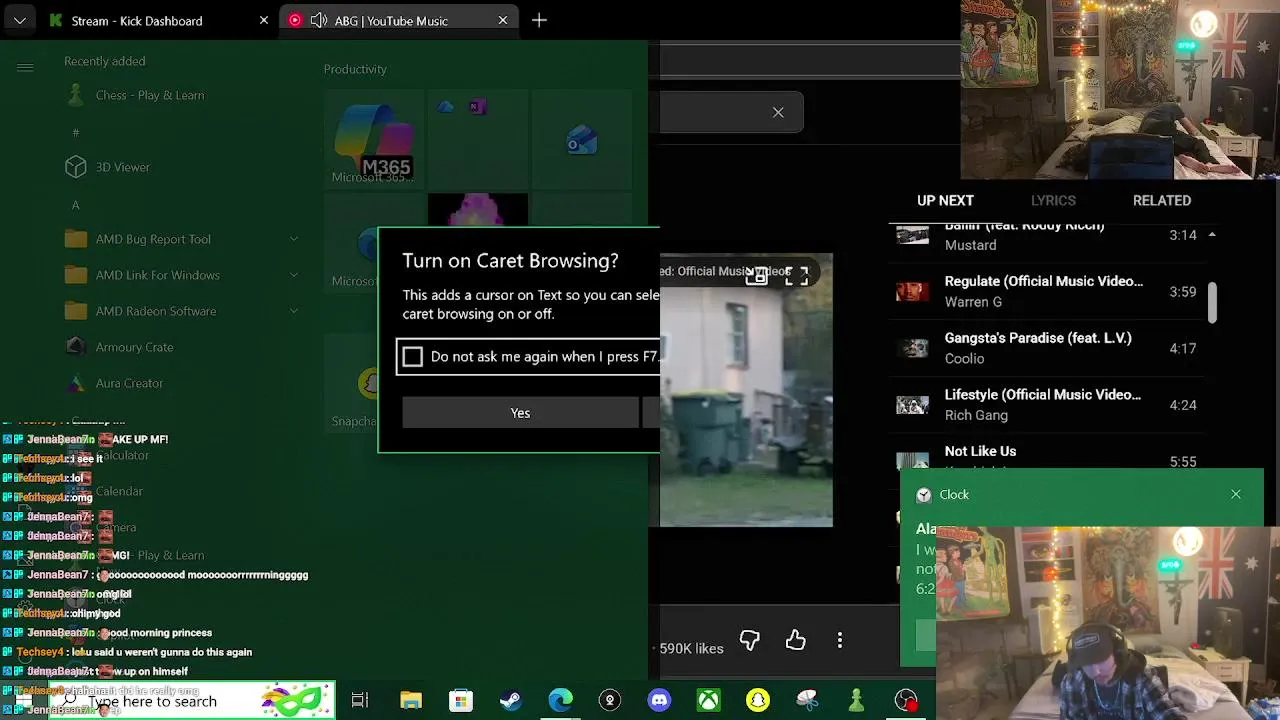Screen dimensions: 1280x720
Task: Check 'Do not ask me again' checkbox
Action: coord(412,356)
